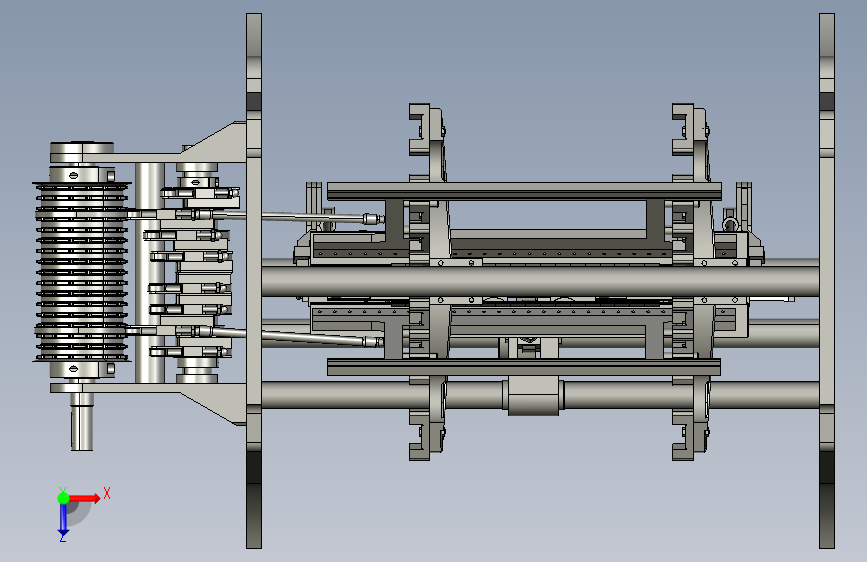Select the left vertical frame plate

click(254, 281)
